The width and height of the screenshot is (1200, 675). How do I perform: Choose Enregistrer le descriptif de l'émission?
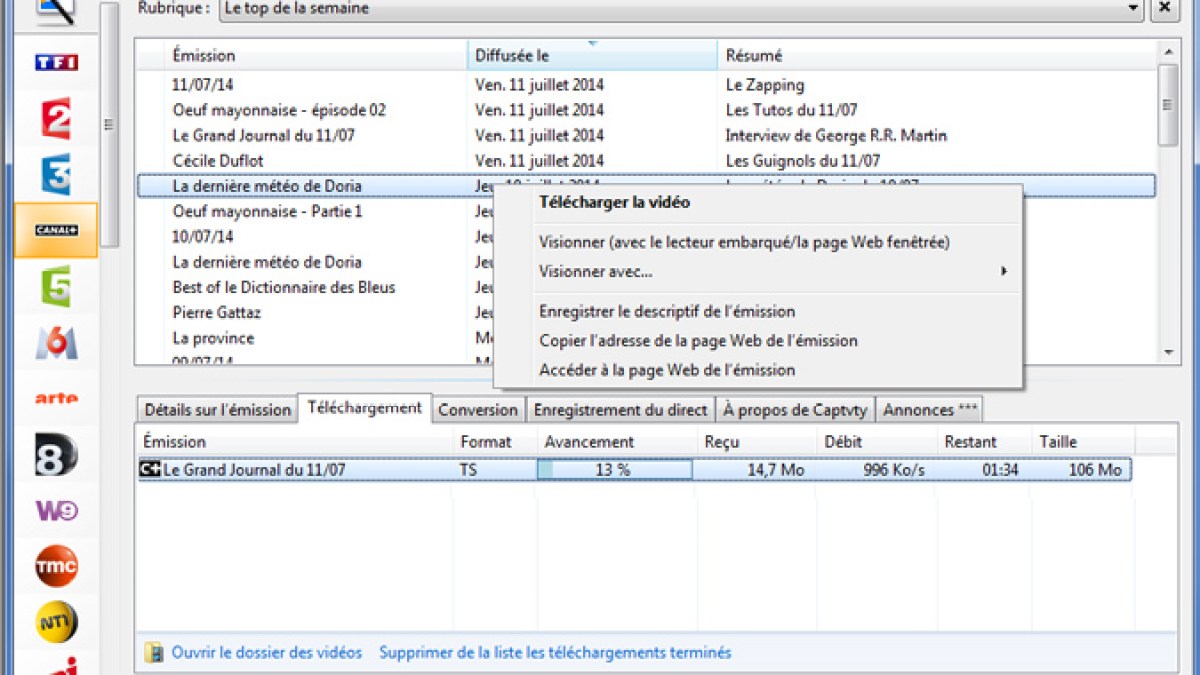tap(667, 311)
